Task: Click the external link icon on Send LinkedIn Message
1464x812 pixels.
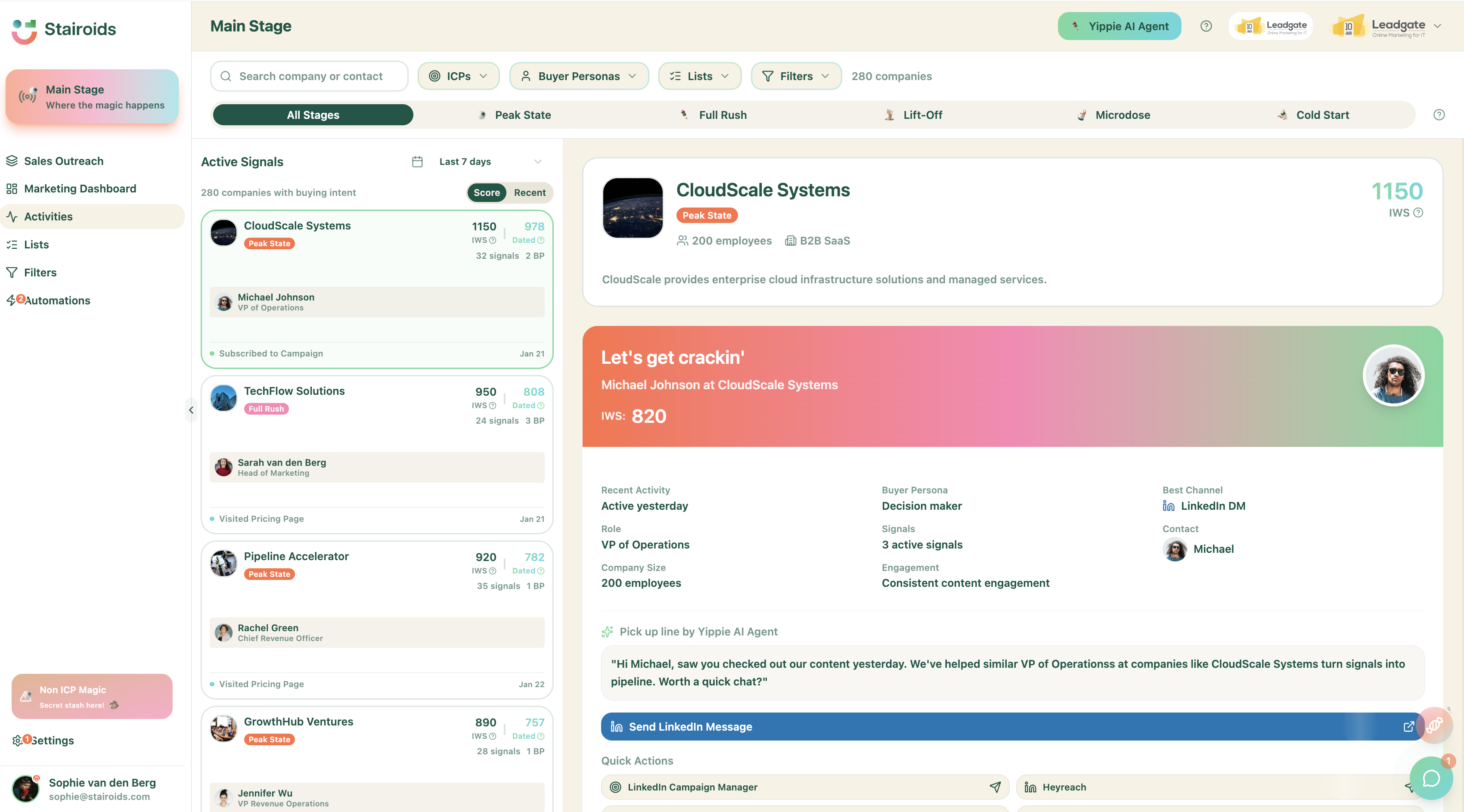Action: click(x=1408, y=727)
